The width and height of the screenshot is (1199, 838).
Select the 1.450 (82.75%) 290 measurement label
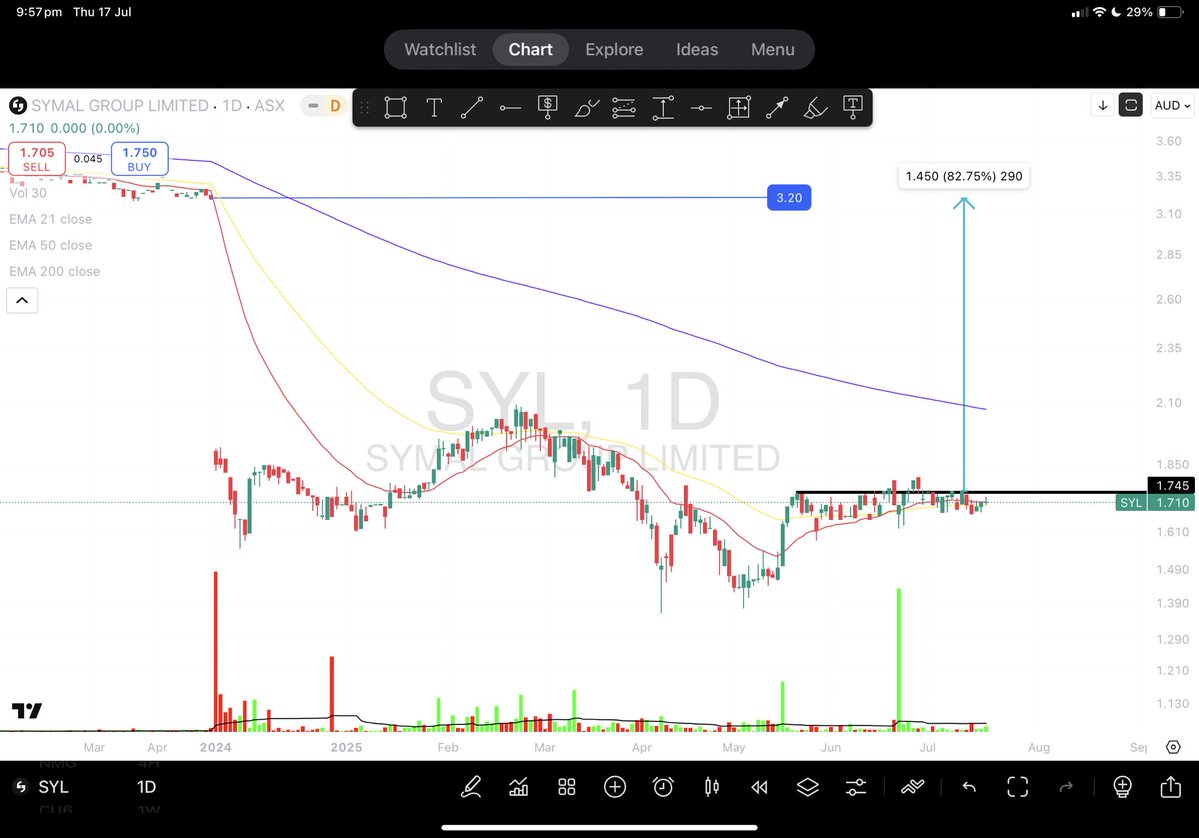coord(963,177)
